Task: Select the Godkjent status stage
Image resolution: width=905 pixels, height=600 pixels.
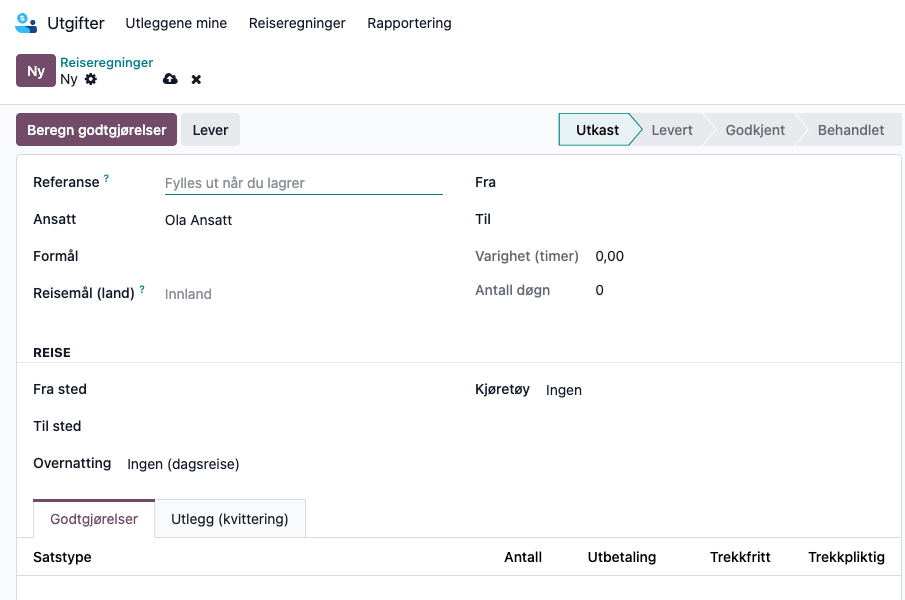Action: click(x=755, y=130)
